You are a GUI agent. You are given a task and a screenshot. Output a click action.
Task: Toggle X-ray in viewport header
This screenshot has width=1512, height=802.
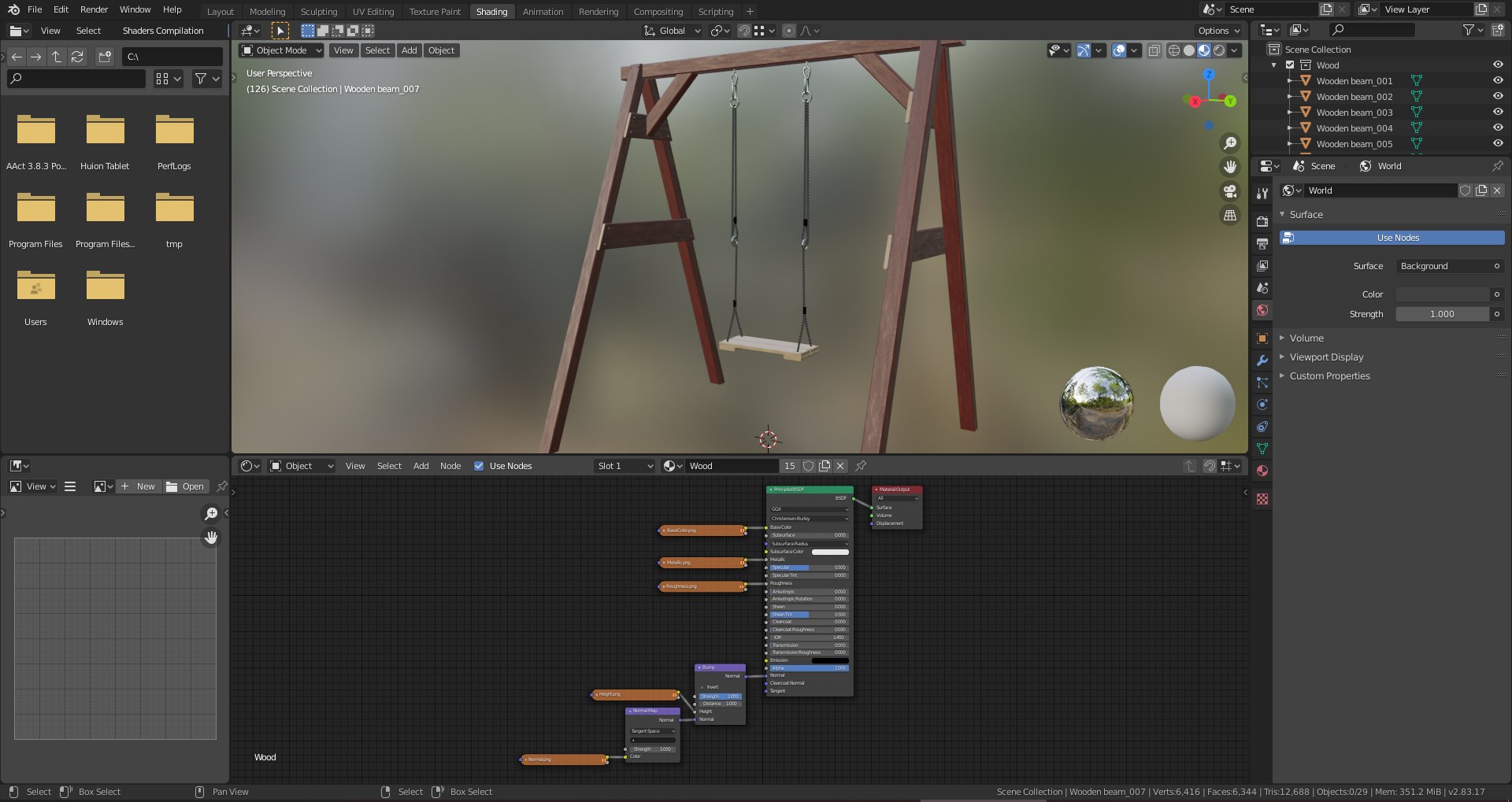pyautogui.click(x=1154, y=50)
